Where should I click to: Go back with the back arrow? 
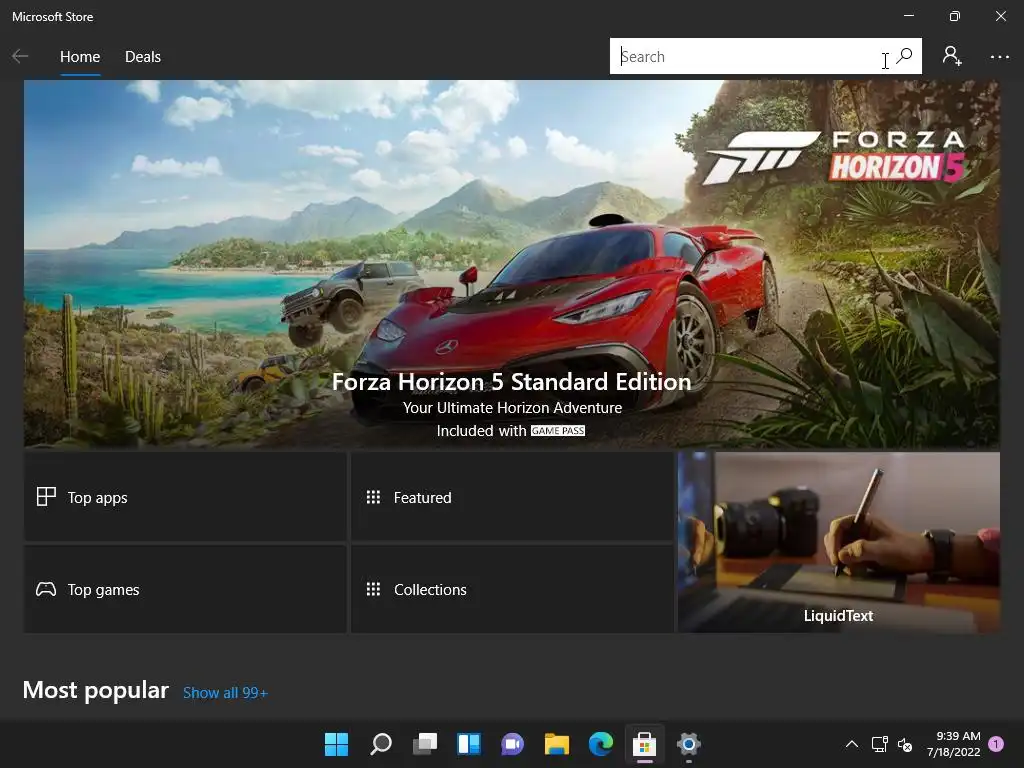20,57
